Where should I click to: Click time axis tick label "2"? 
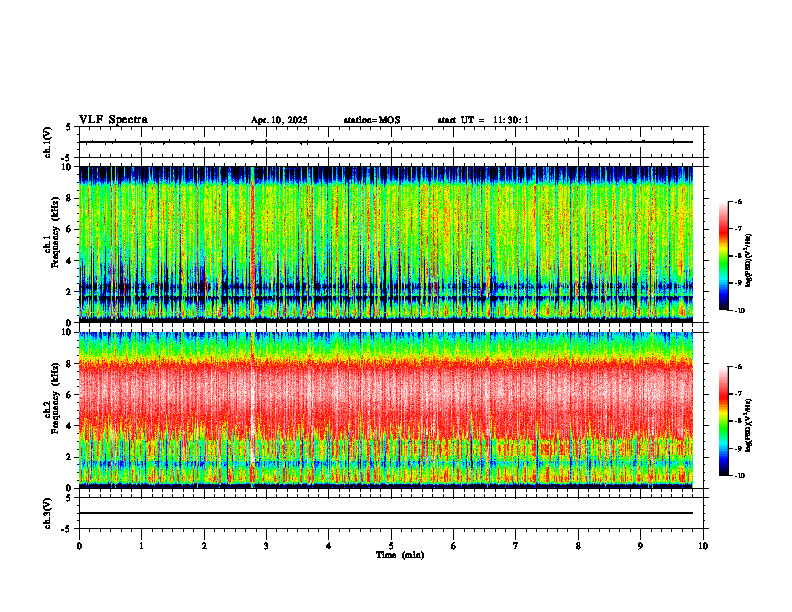pos(204,546)
